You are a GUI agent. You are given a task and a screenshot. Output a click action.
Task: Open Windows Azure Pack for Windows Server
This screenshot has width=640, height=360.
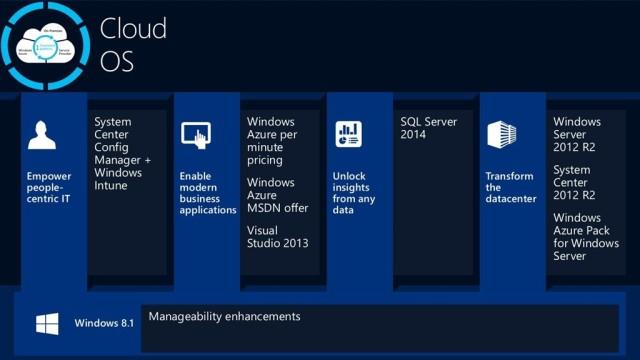(586, 237)
